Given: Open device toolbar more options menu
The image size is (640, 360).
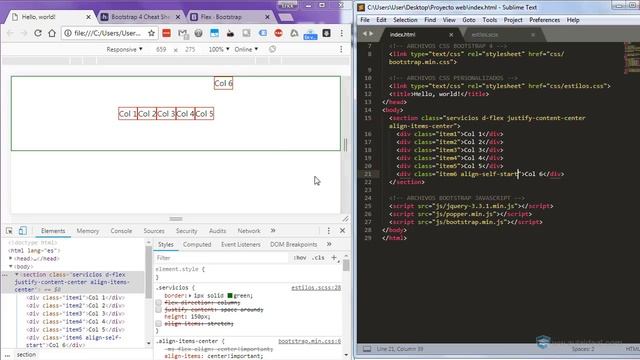Looking at the screenshot, I should tap(341, 49).
